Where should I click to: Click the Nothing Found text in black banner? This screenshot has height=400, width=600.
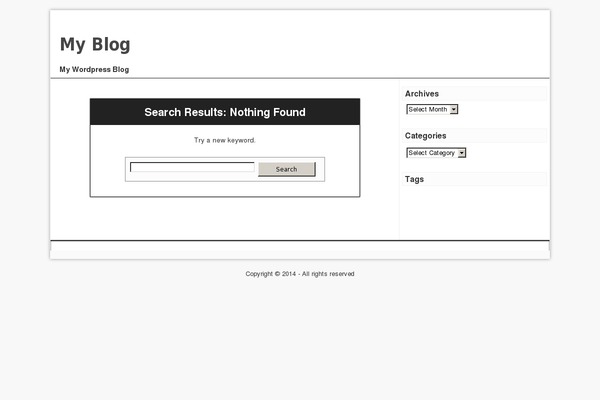(268, 112)
